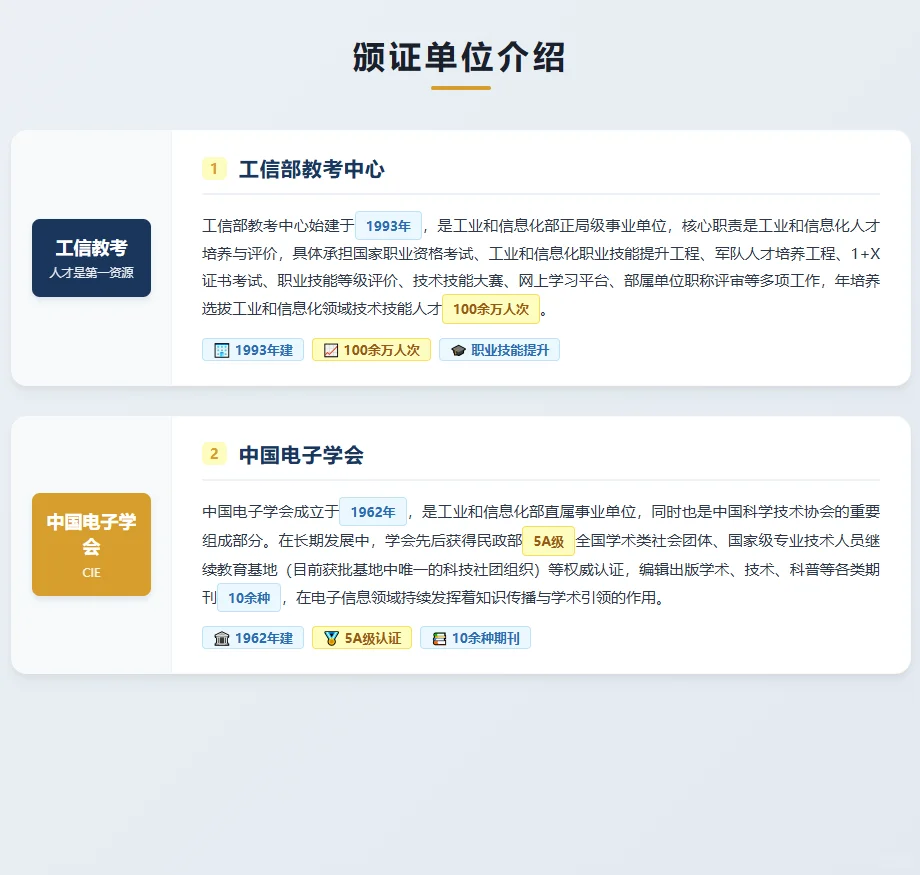The width and height of the screenshot is (920, 875).
Task: Click the graduation cap icon in the 职业技能提升 tag
Action: pos(458,350)
